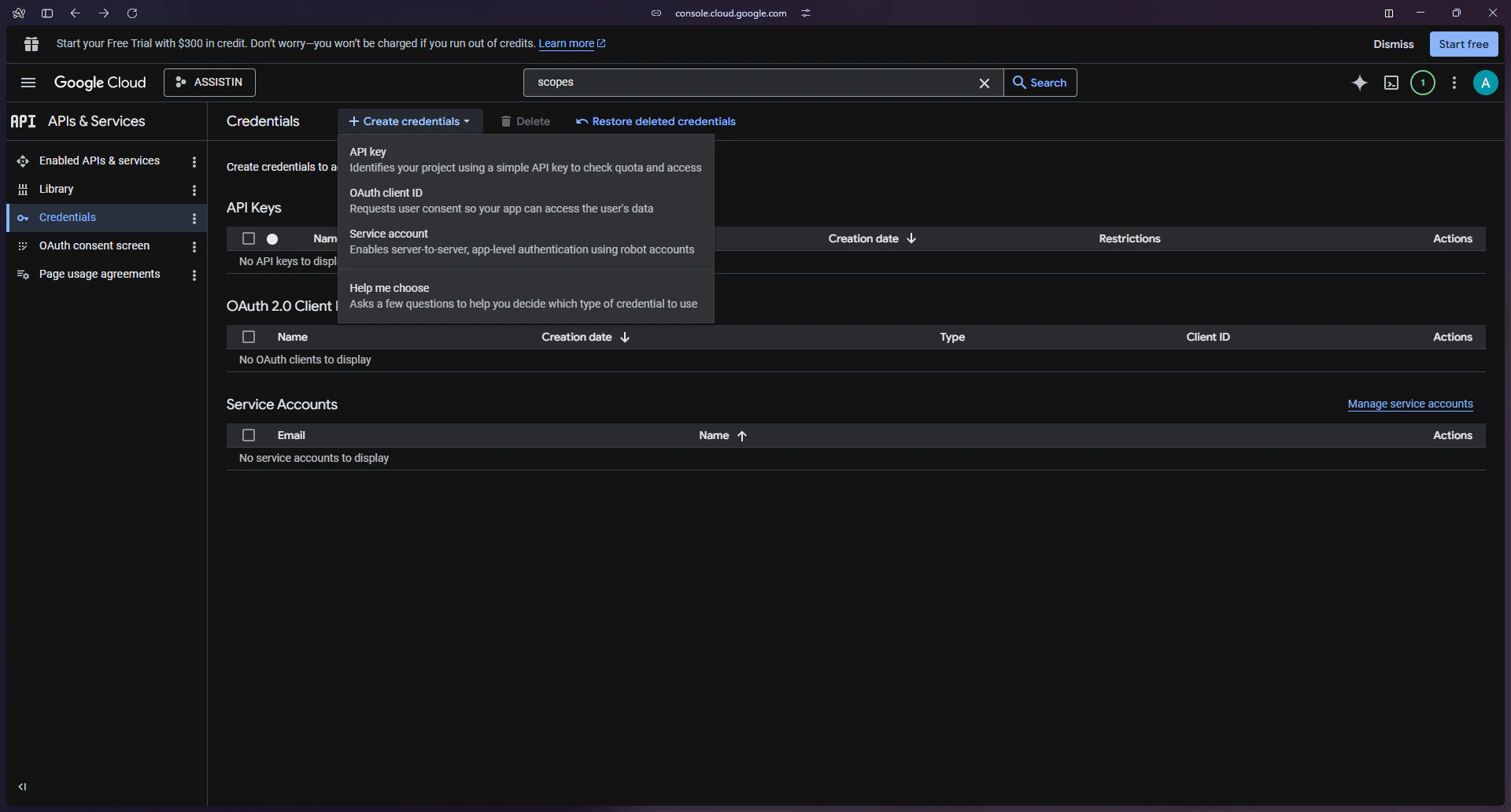Open more options for Library item
1511x812 pixels.
(x=194, y=190)
